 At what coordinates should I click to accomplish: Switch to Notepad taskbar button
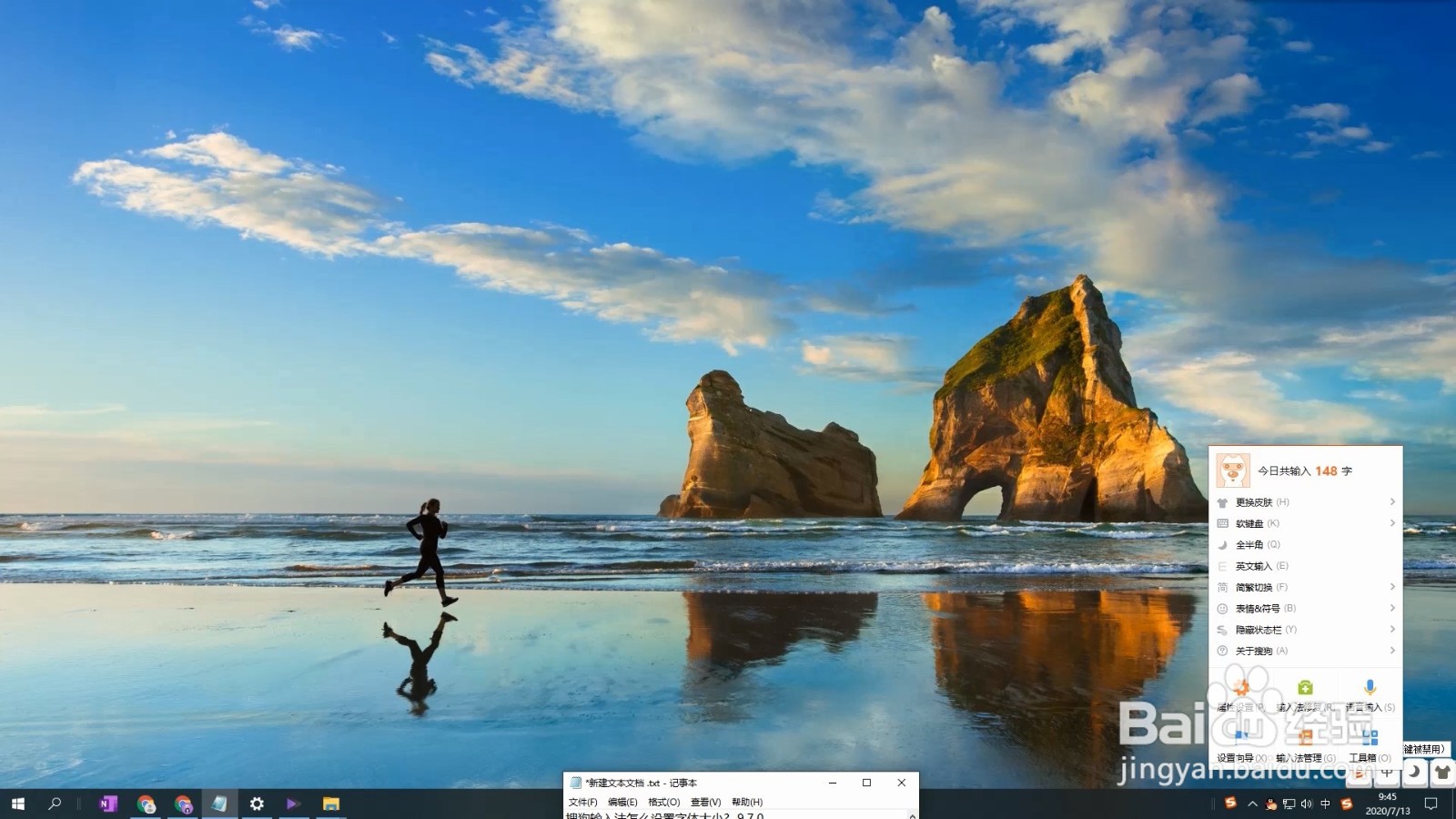click(x=219, y=804)
